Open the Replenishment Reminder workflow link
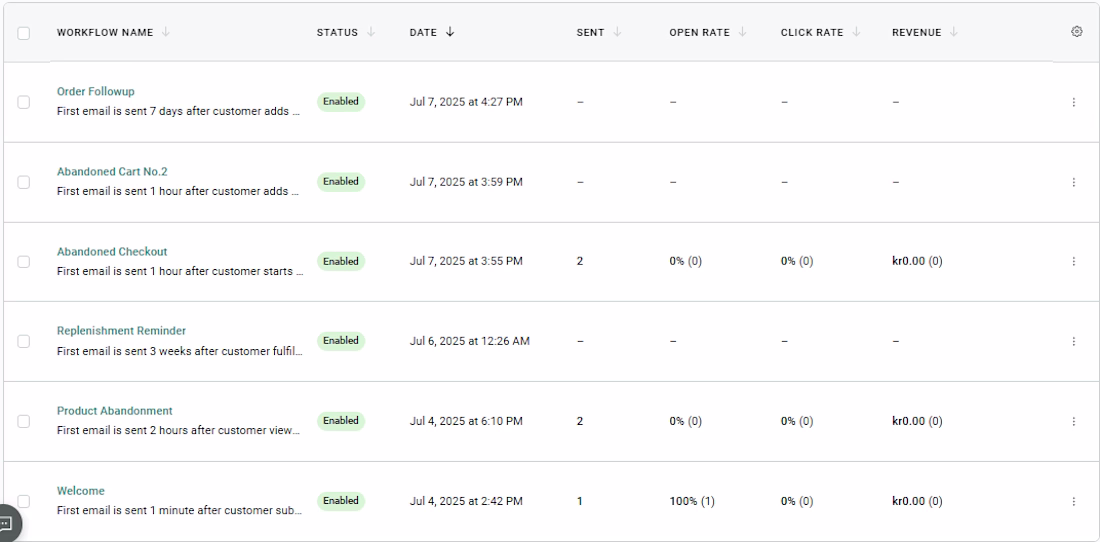The height and width of the screenshot is (542, 1100). pos(121,331)
